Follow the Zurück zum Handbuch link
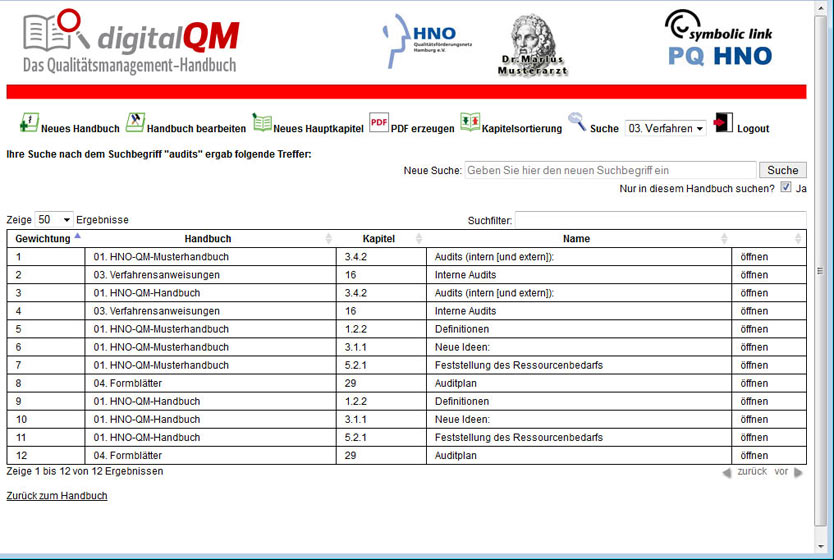The image size is (834, 560). [57, 496]
